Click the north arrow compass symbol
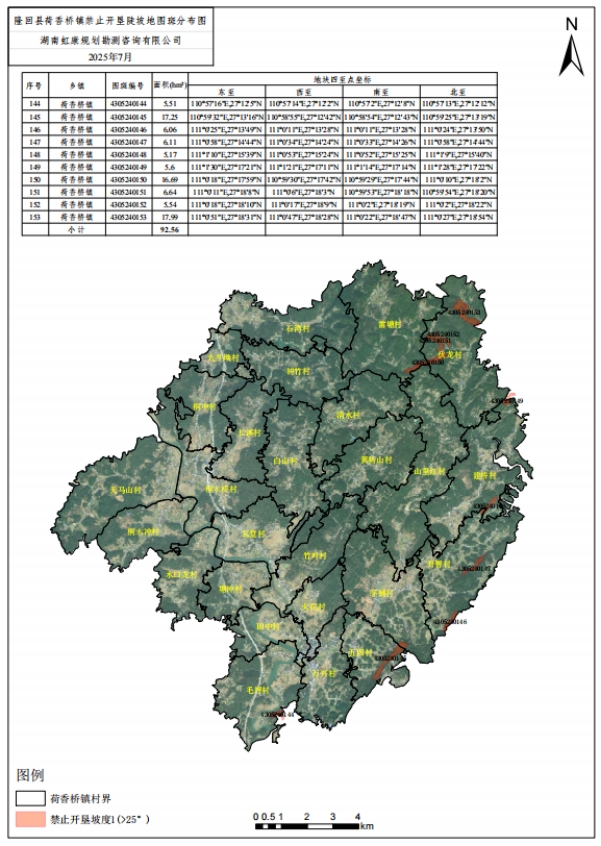This screenshot has height=846, width=601. pyautogui.click(x=571, y=49)
